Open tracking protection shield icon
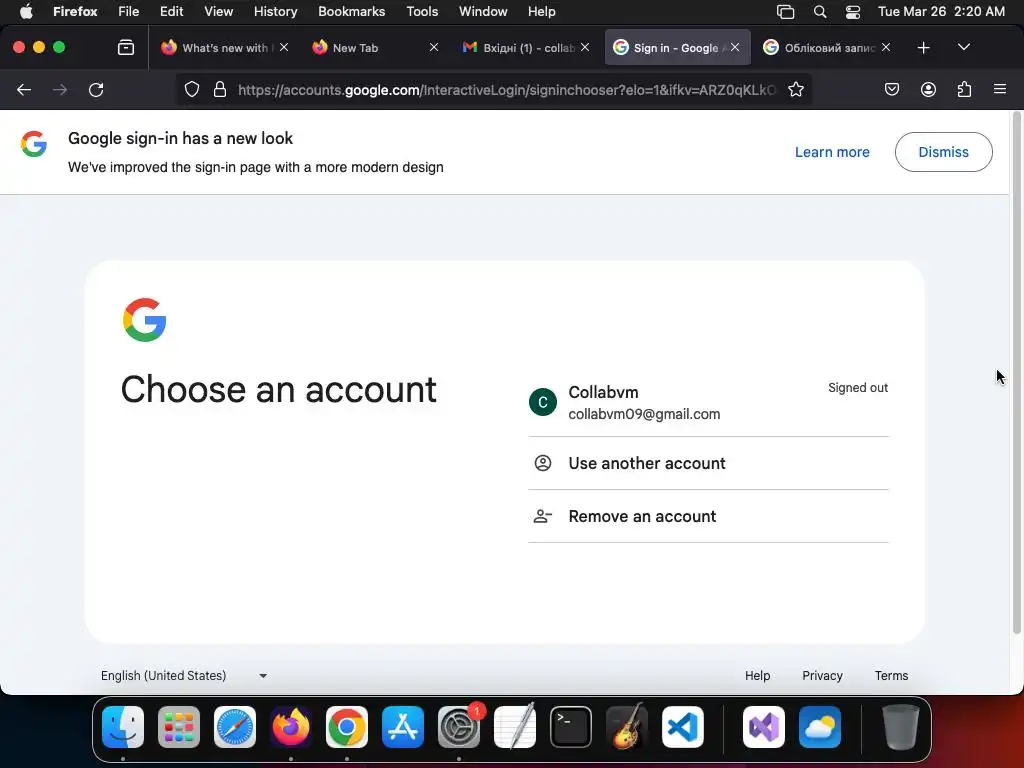 191,89
